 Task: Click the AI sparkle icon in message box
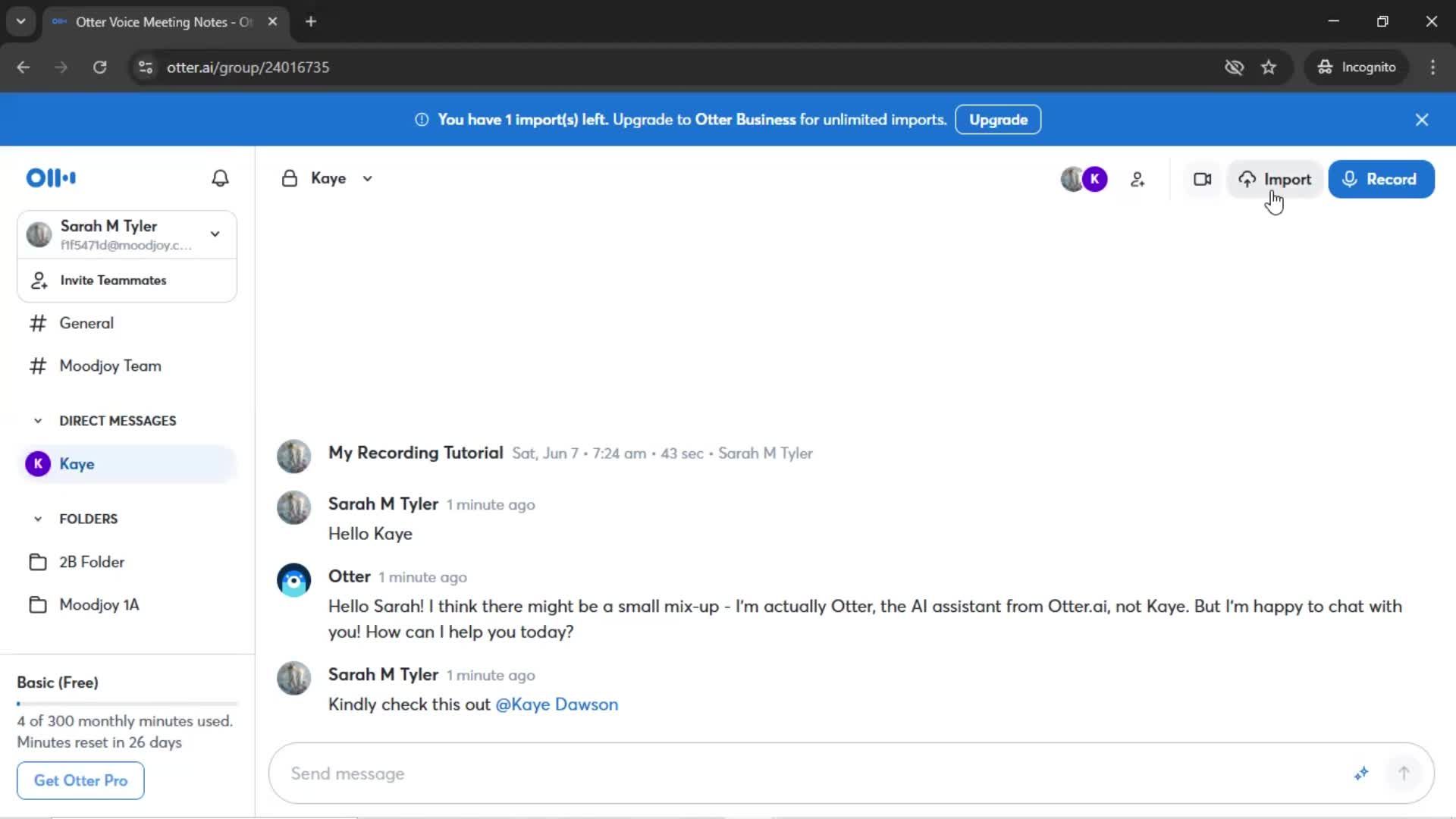1361,773
